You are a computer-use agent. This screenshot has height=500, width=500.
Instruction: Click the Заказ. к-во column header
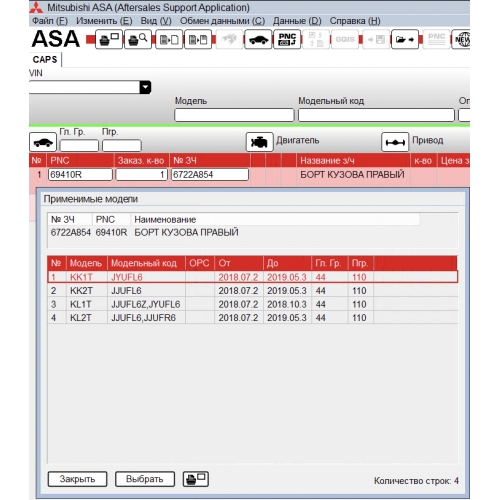(x=141, y=161)
